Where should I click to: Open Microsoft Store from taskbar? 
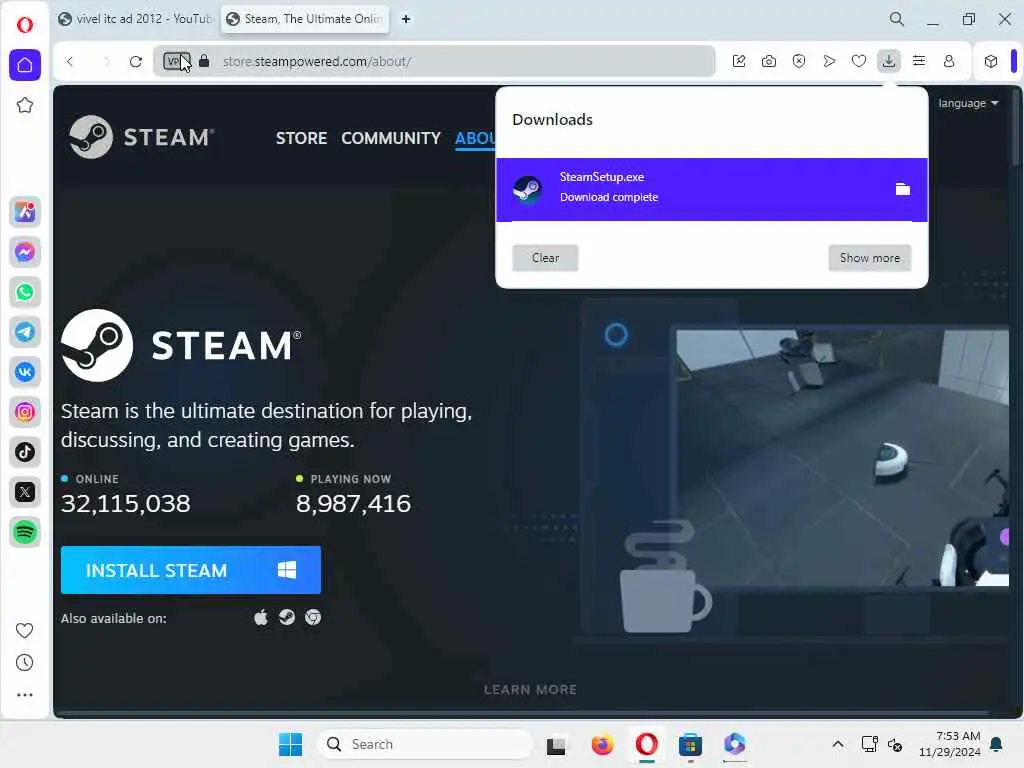point(690,744)
